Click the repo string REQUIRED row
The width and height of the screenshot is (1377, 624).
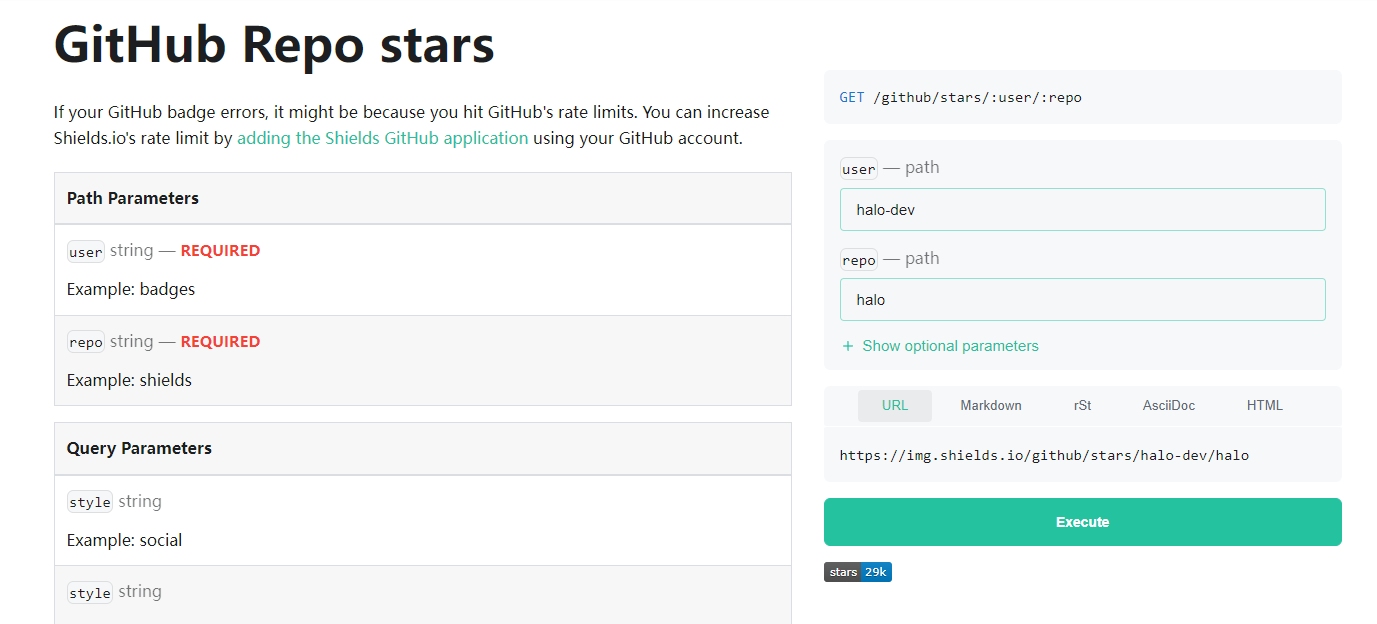click(422, 360)
